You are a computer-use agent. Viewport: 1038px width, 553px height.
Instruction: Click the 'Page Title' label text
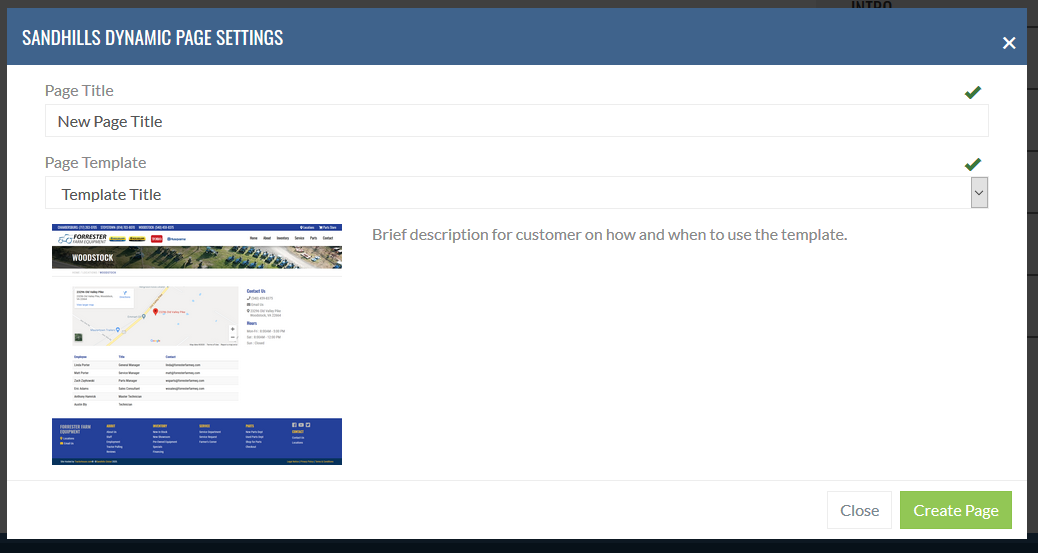[79, 91]
